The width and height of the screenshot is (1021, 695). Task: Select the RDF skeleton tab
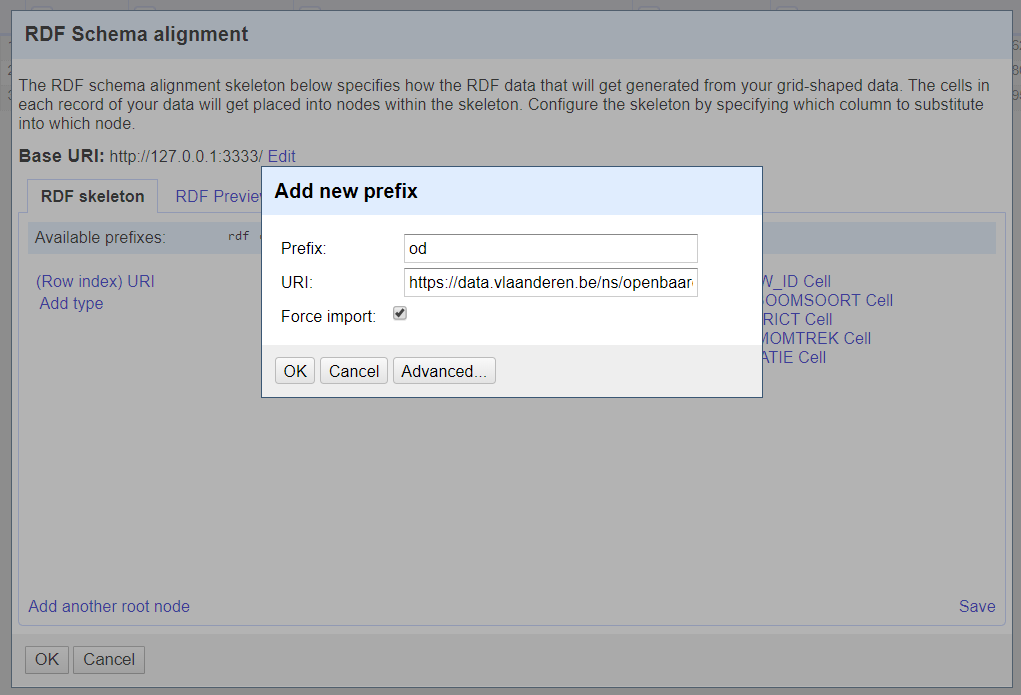coord(92,196)
